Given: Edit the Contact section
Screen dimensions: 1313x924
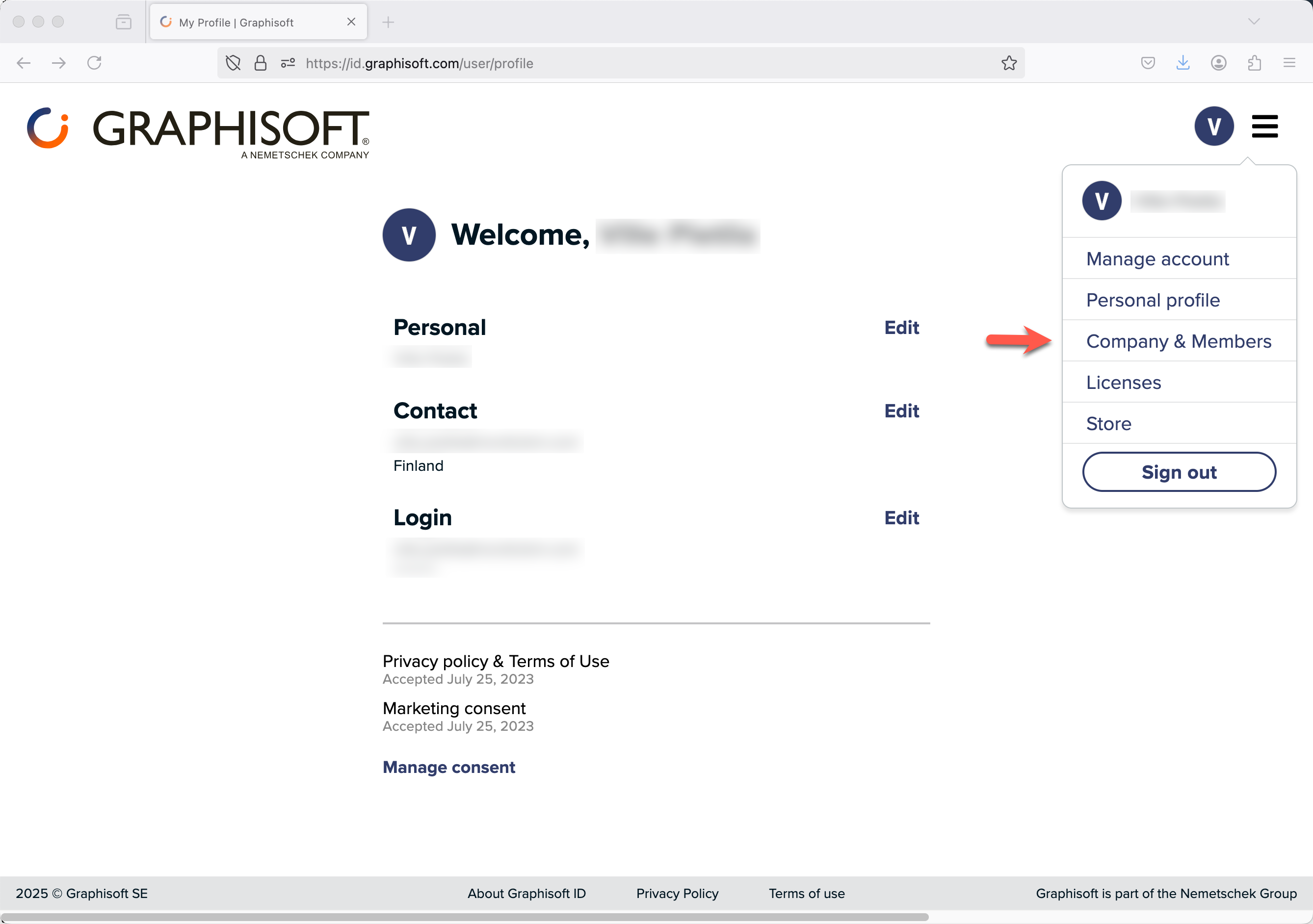Looking at the screenshot, I should [x=901, y=411].
